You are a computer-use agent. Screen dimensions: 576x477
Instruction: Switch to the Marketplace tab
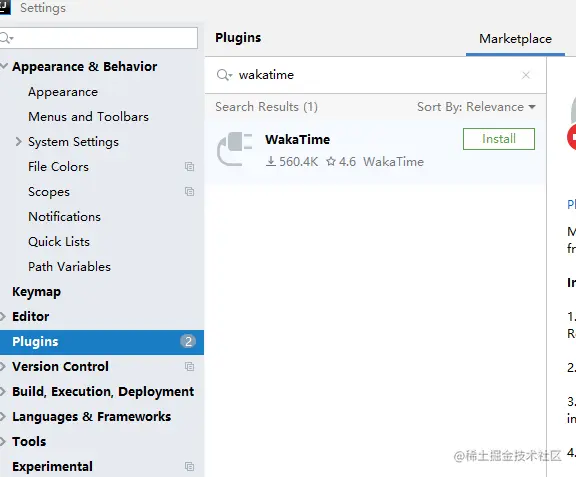coord(515,39)
